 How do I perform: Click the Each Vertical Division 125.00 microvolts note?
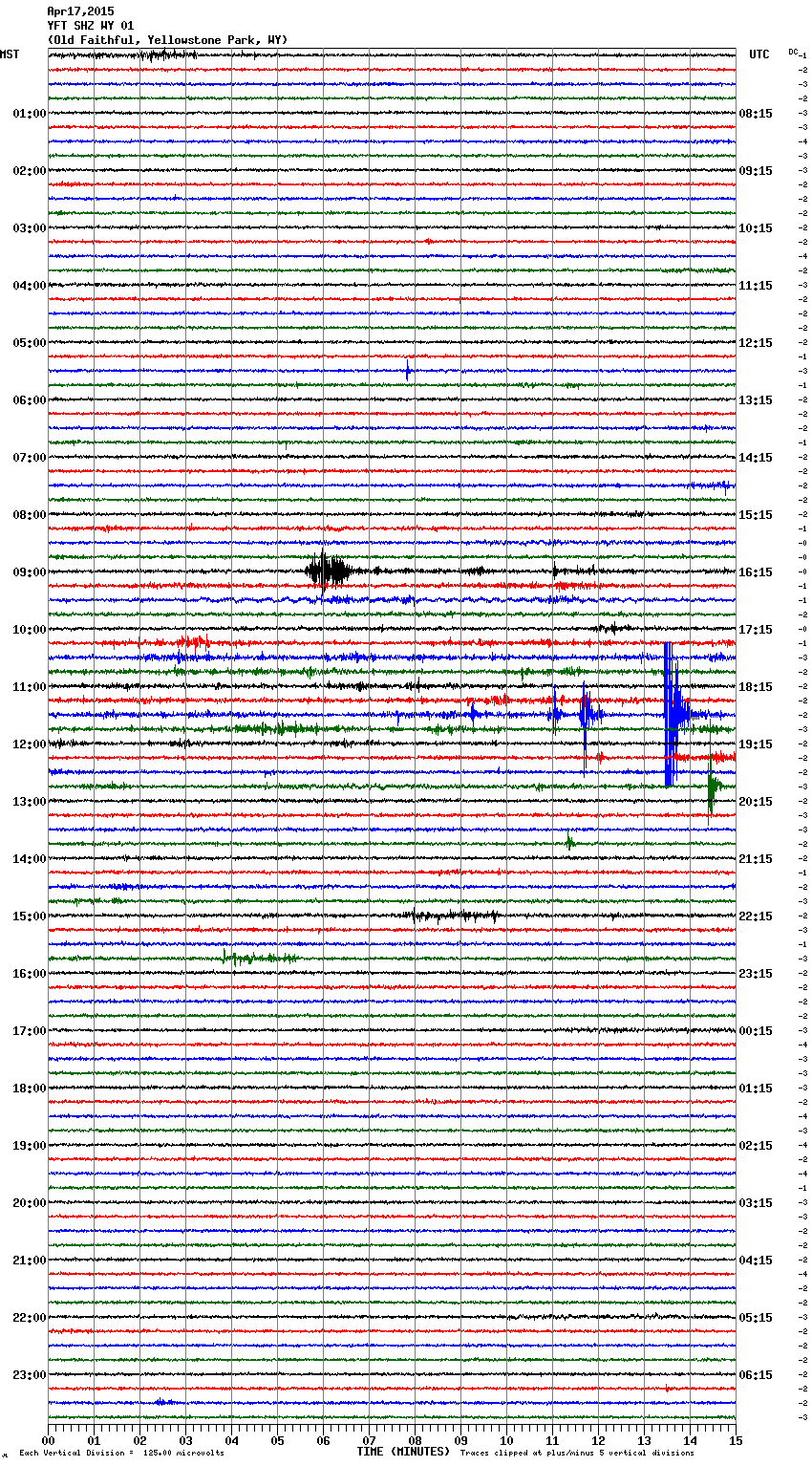point(121,1453)
